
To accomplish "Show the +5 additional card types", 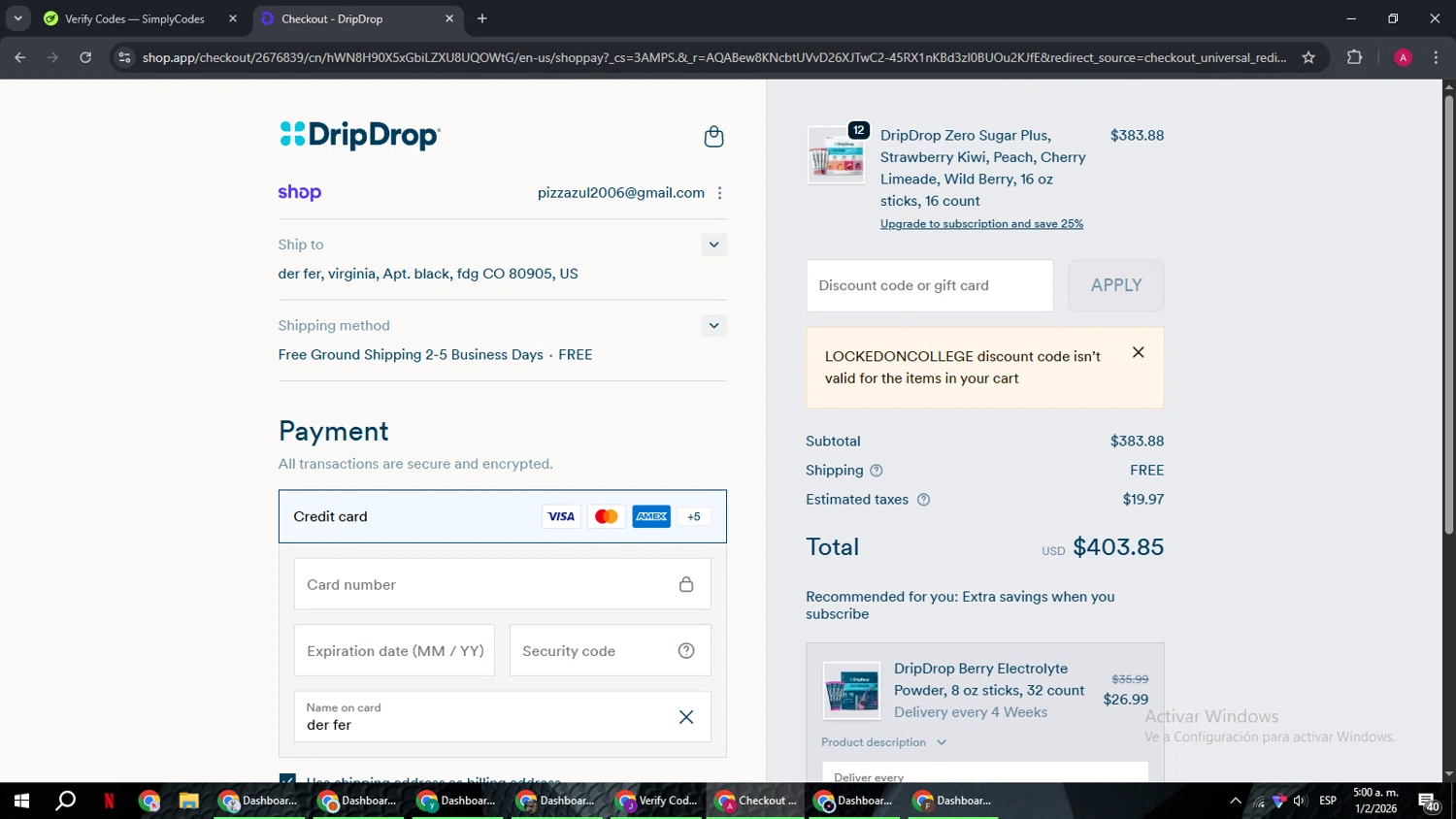I will (694, 516).
